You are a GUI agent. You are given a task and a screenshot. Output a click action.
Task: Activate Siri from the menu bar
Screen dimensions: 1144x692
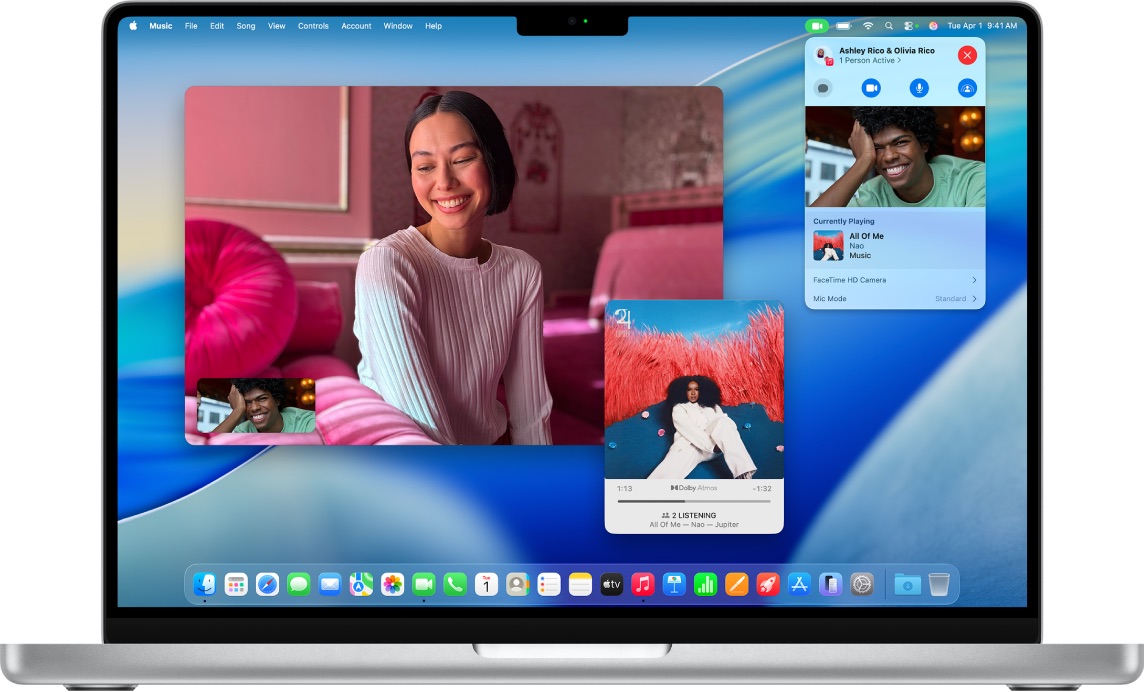pos(933,26)
